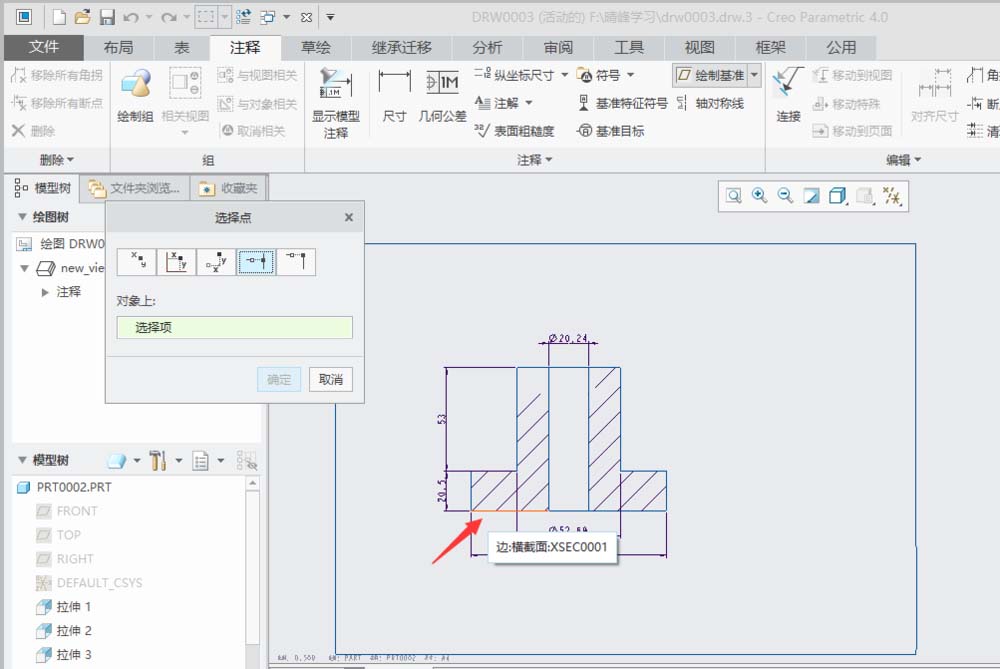Expand the 符号 dropdown arrow
The image size is (1000, 669).
[x=631, y=75]
